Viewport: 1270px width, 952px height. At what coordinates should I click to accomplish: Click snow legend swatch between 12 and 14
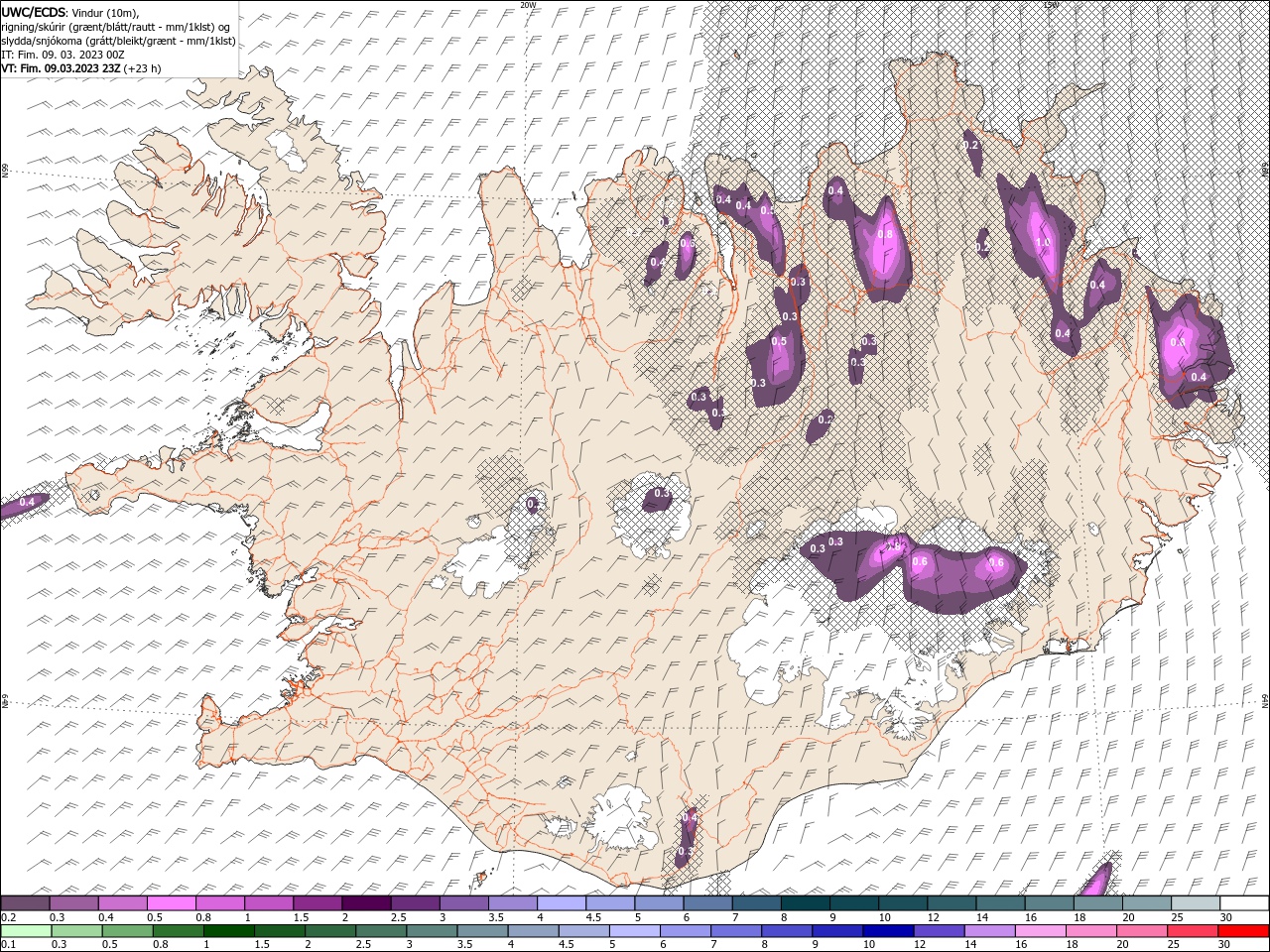click(x=950, y=903)
